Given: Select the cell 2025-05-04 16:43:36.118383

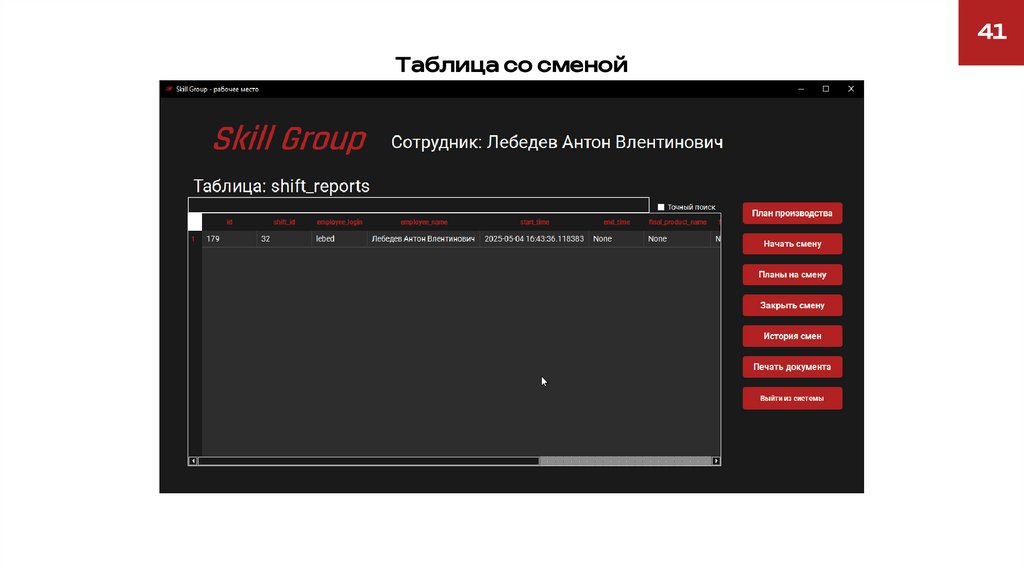Looking at the screenshot, I should click(x=534, y=239).
